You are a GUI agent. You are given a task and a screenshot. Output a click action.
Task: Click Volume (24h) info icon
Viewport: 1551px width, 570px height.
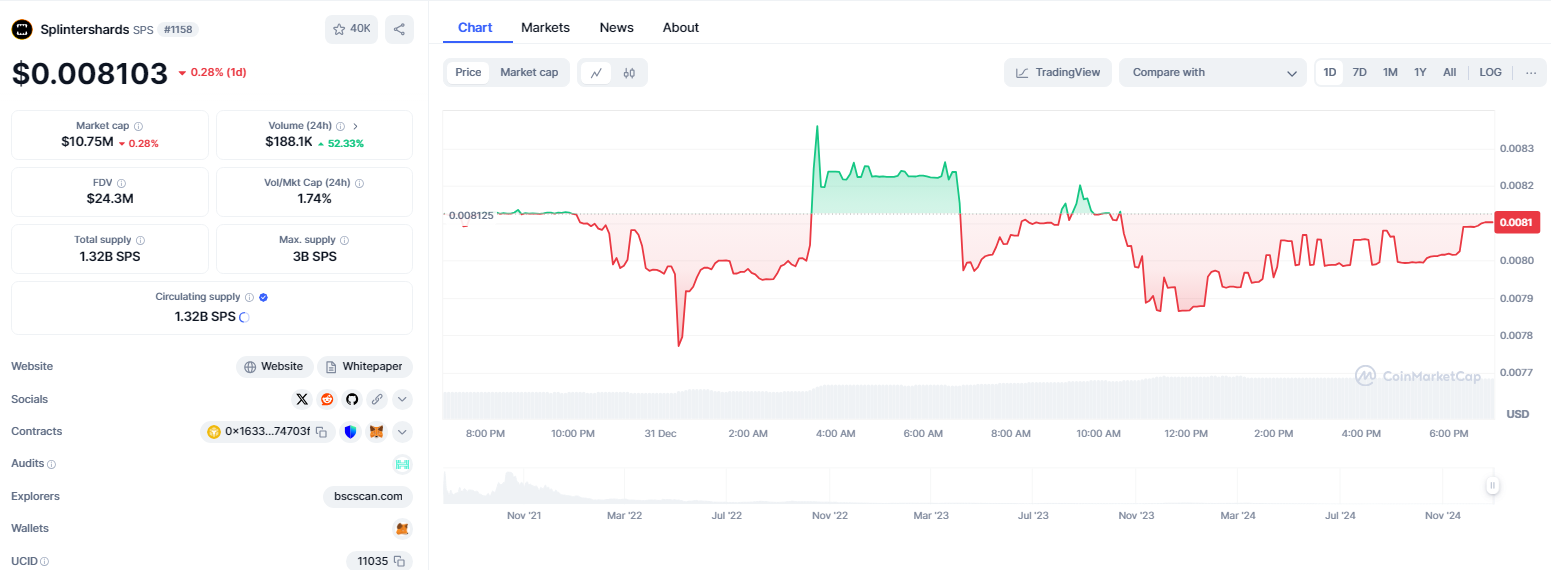tap(340, 126)
